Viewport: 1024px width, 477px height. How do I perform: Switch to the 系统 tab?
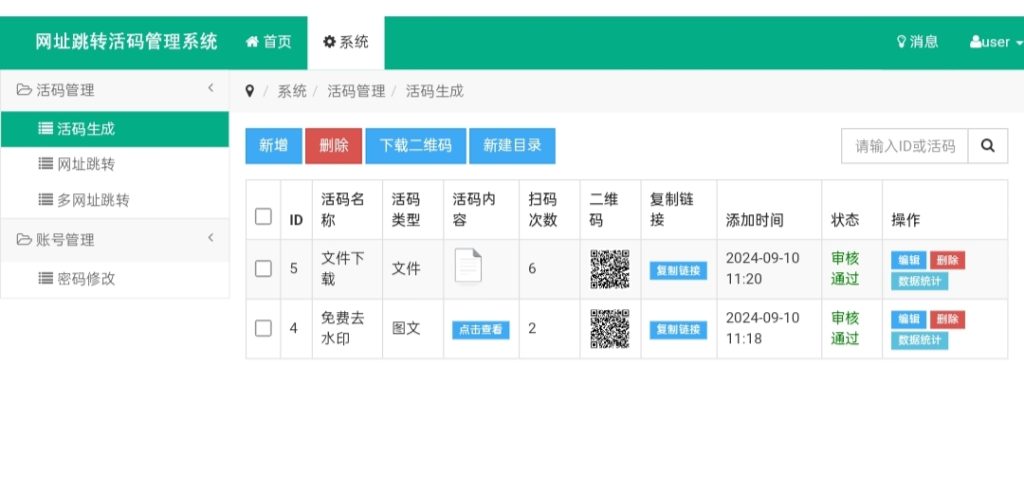point(346,42)
